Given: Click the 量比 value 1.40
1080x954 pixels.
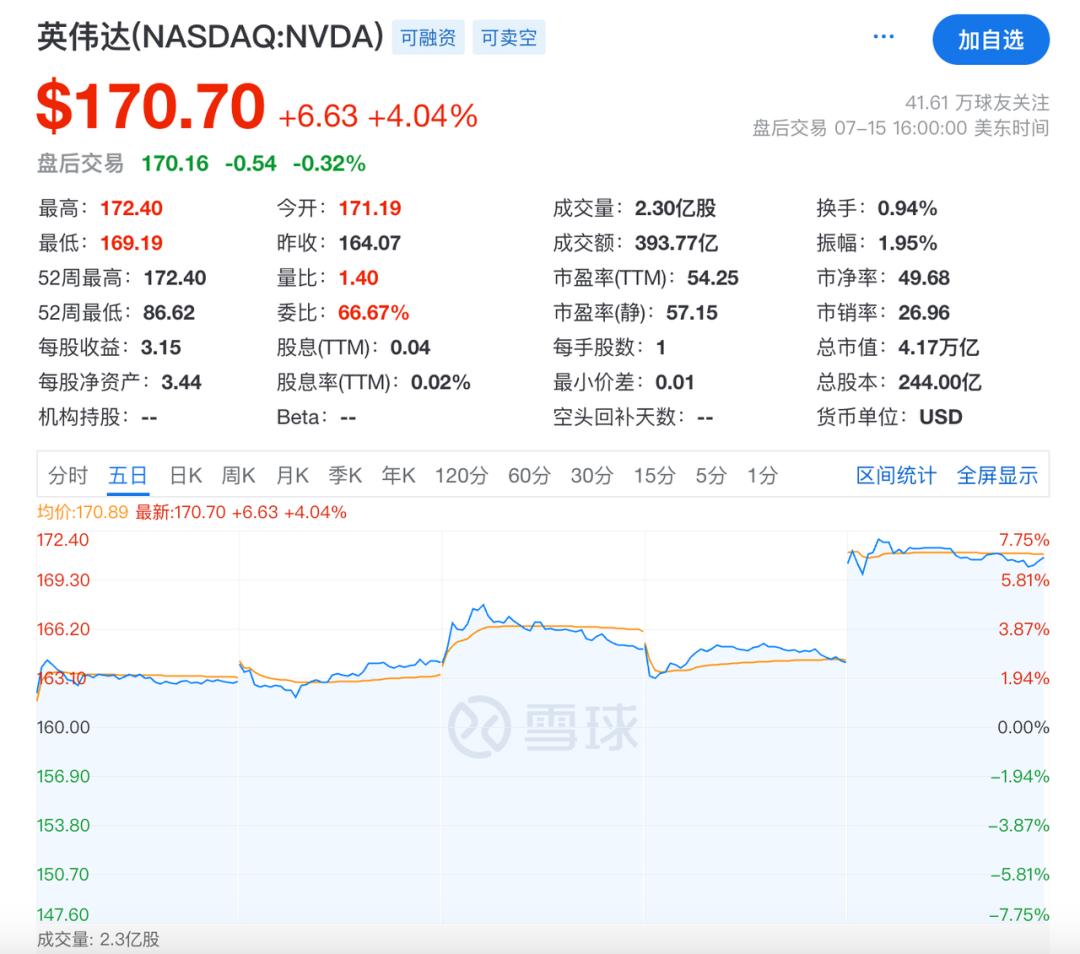Looking at the screenshot, I should click(359, 278).
